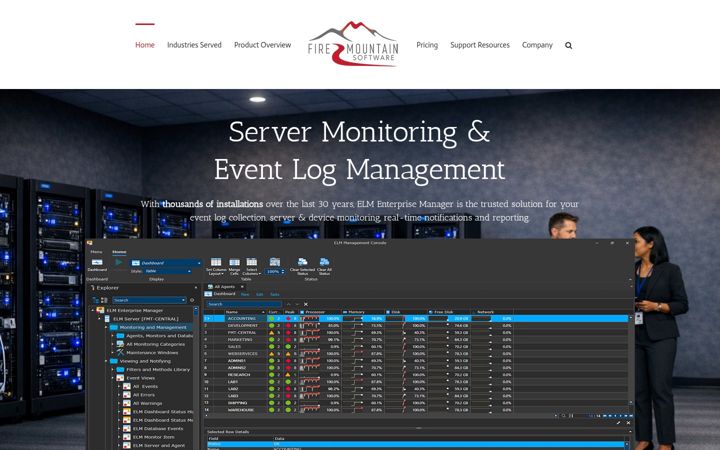Adjust the 100% zoom stepper
Screen dimensions: 720x450
tap(275, 271)
